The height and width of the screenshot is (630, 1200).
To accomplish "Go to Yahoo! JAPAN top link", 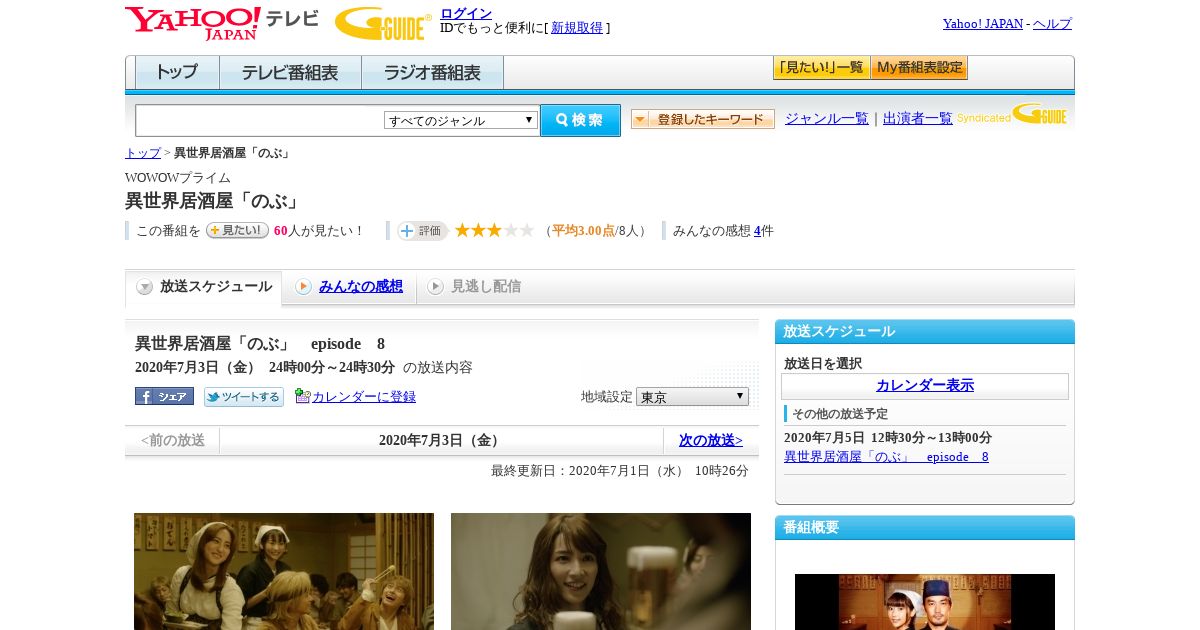I will point(982,23).
